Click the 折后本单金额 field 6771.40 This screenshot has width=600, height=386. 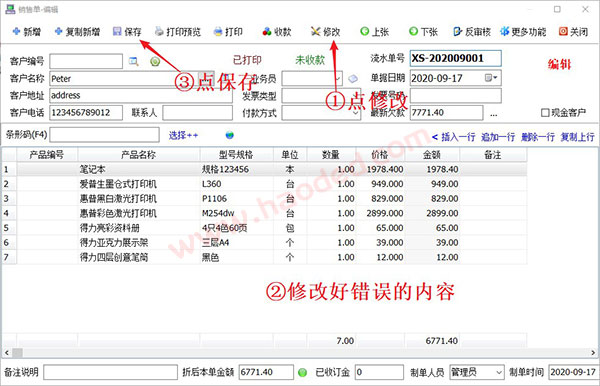266,372
